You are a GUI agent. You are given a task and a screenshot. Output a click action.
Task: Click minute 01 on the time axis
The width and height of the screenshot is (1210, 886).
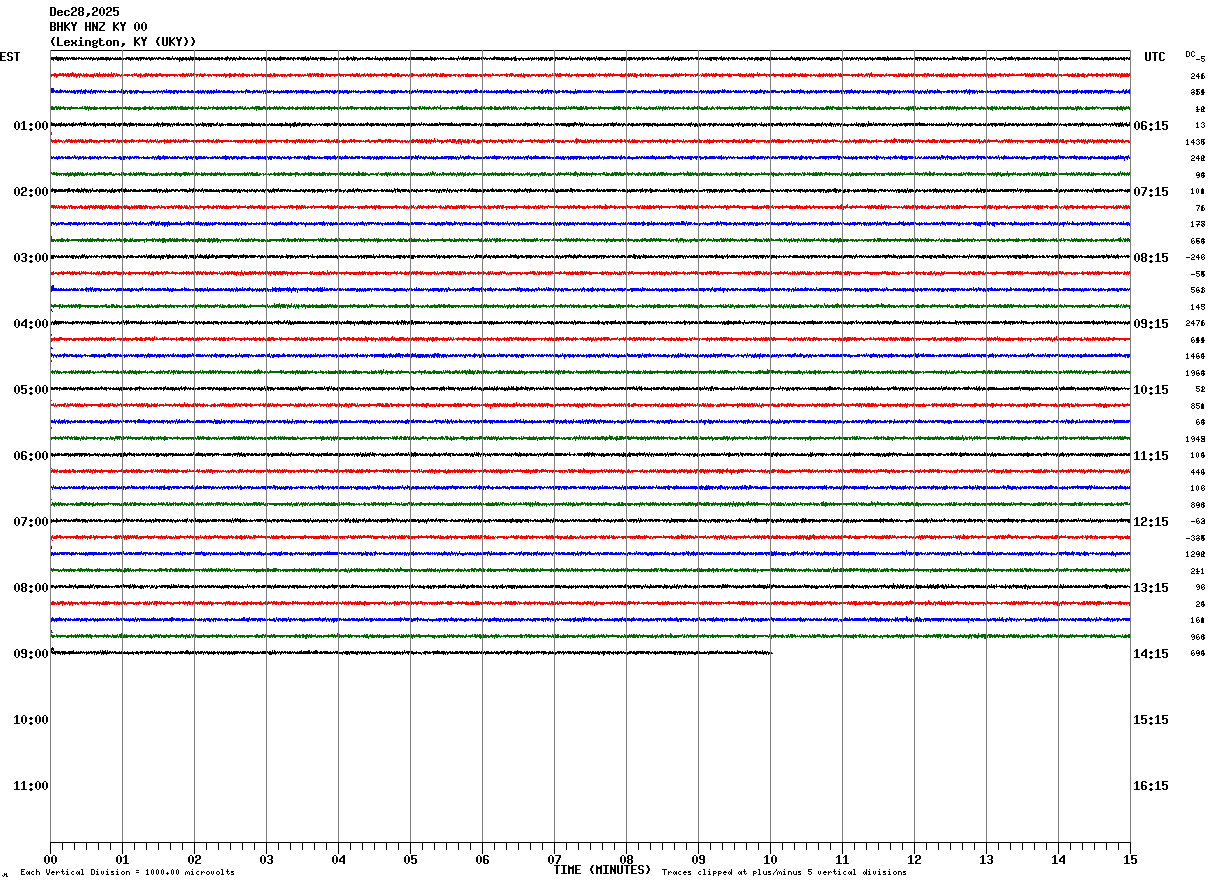coord(122,859)
